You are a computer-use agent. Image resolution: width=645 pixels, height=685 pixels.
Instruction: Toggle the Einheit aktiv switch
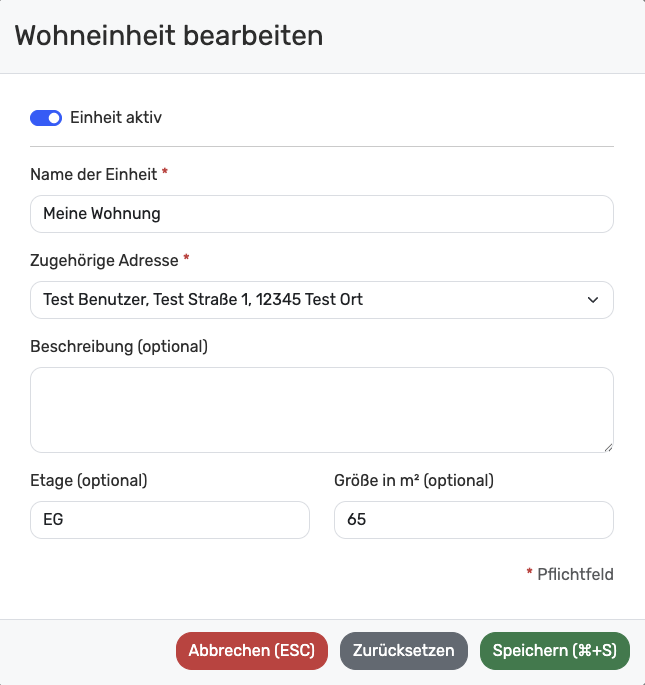(46, 118)
